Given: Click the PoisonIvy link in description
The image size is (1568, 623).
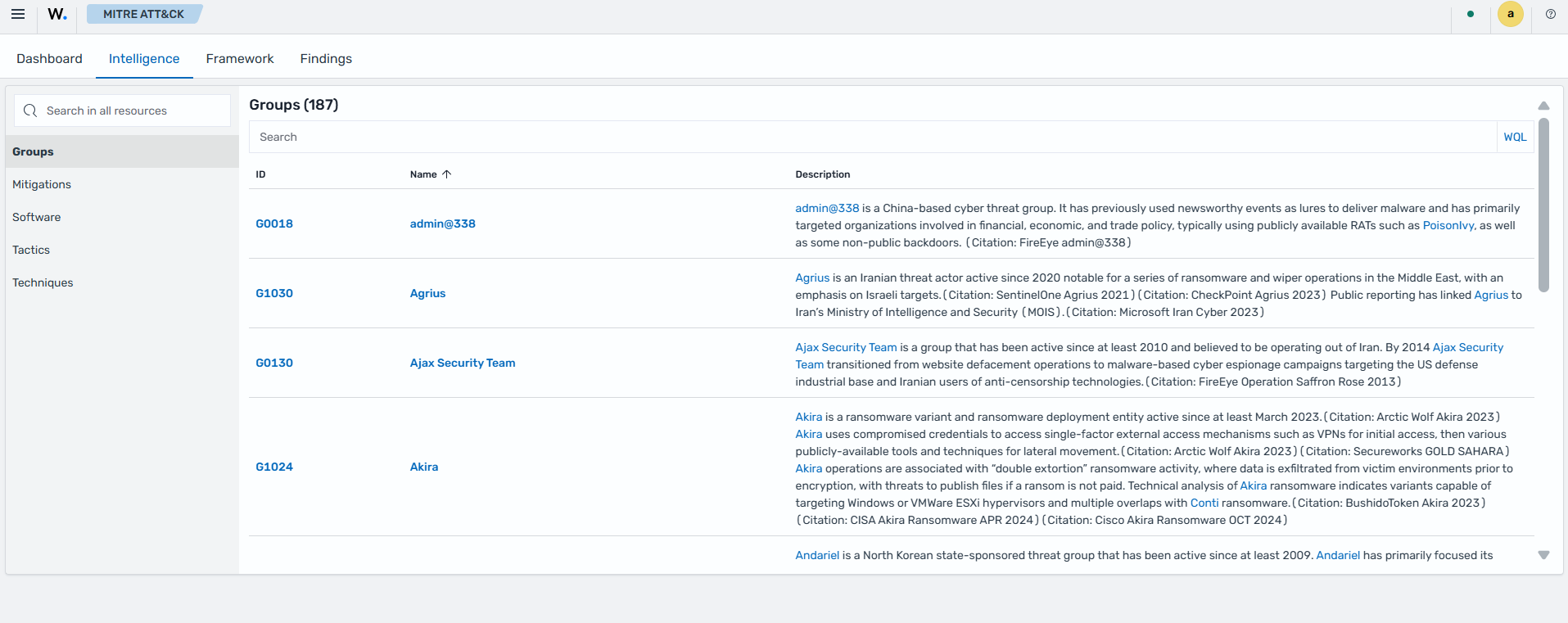Looking at the screenshot, I should [1448, 225].
